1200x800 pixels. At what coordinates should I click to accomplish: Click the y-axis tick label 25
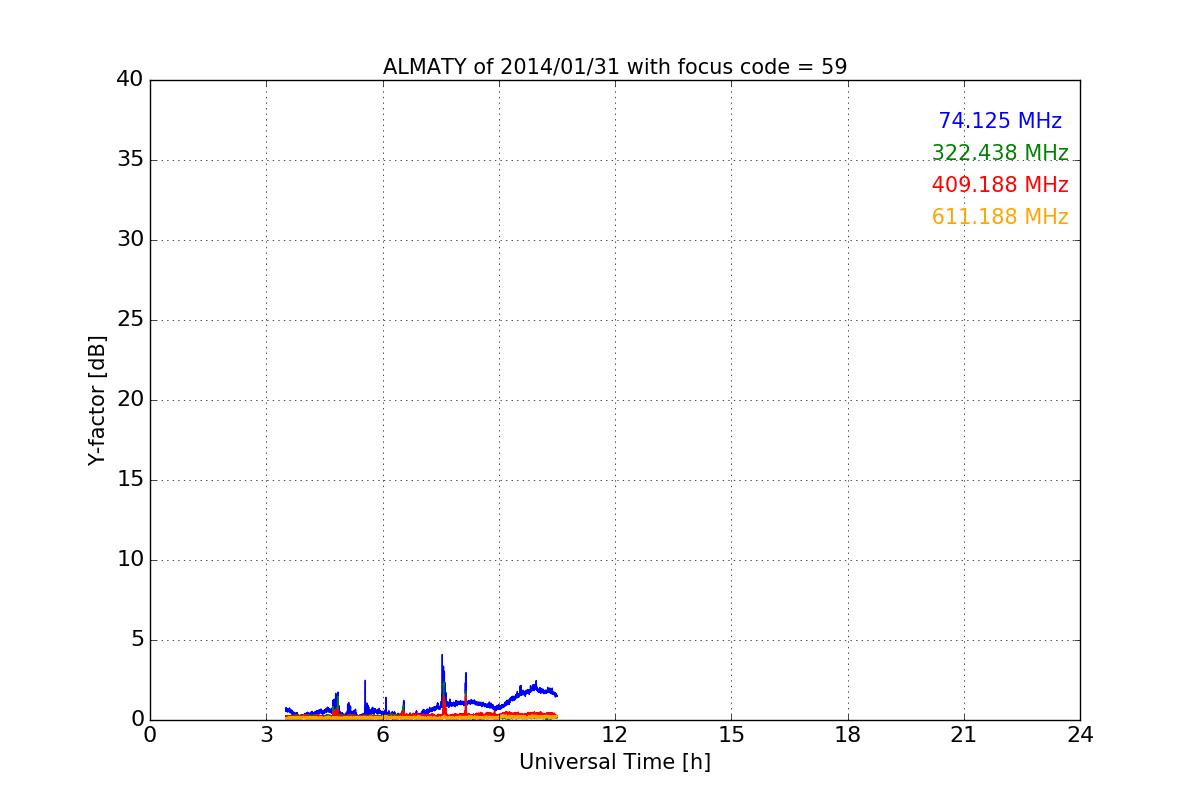coord(130,319)
